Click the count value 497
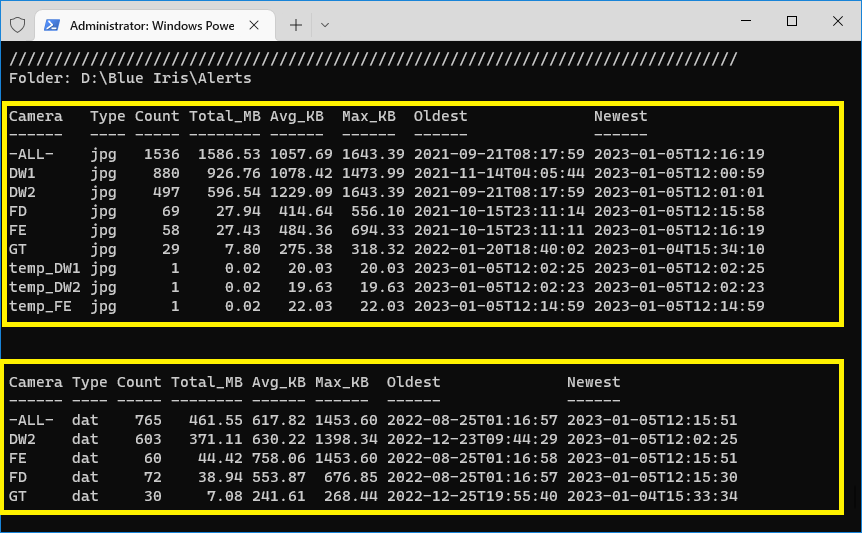This screenshot has width=862, height=533. coord(166,192)
